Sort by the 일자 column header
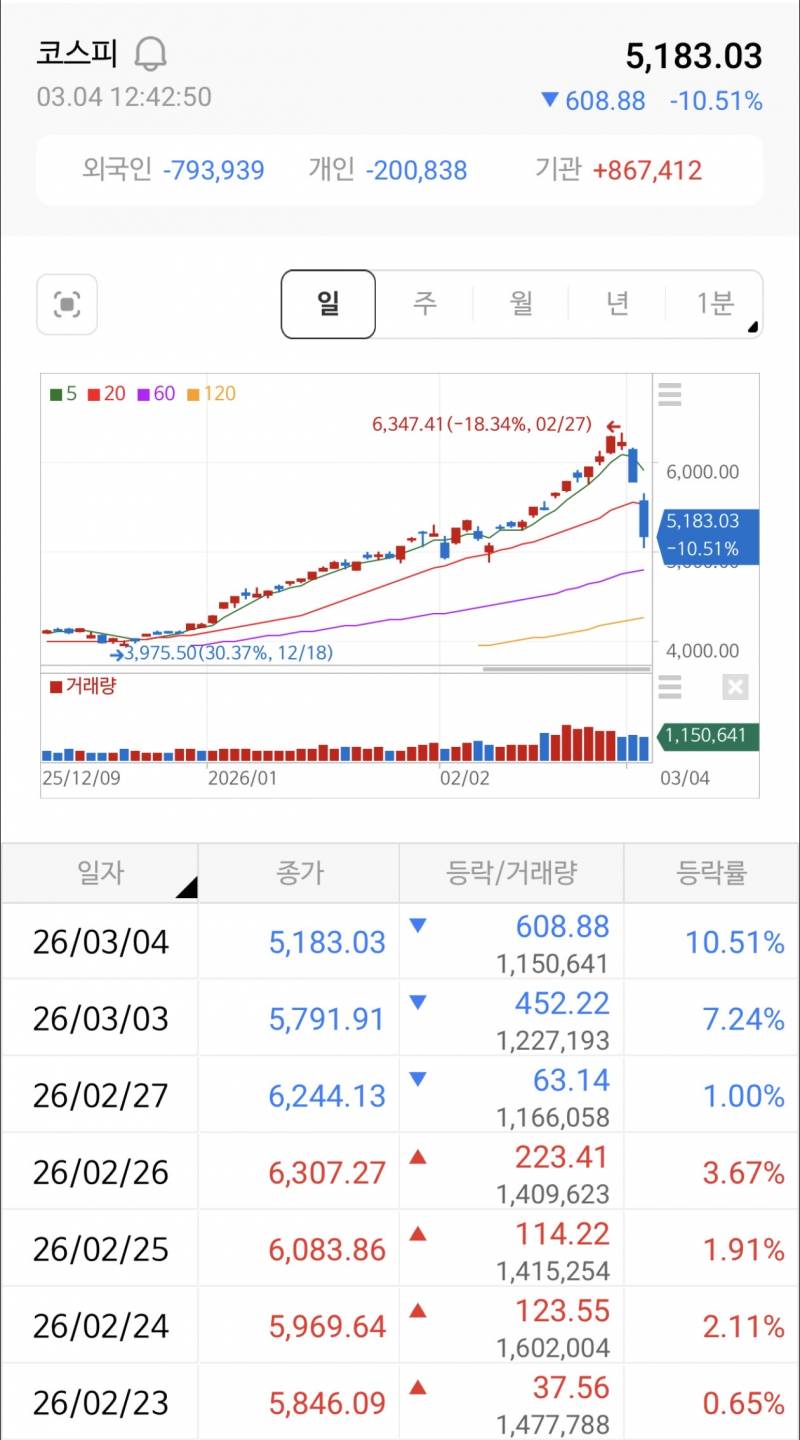The image size is (800, 1440). tap(100, 873)
